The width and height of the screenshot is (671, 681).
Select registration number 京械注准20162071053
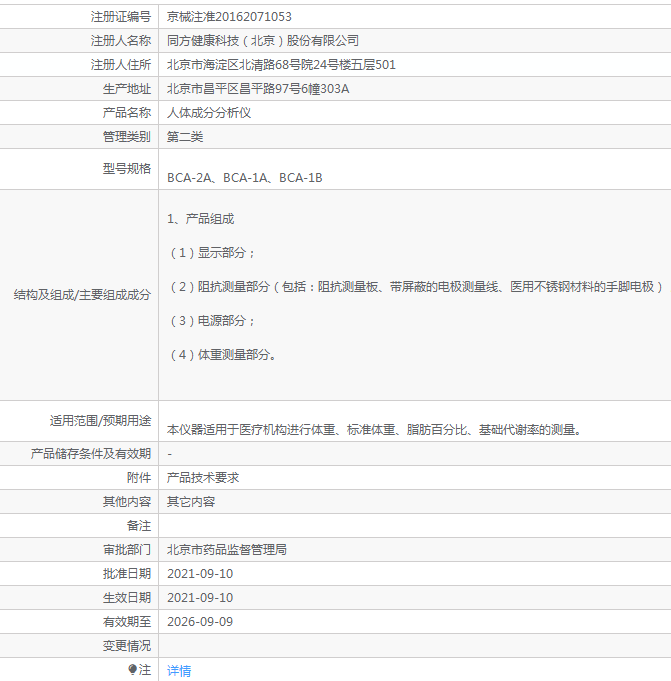pos(229,17)
